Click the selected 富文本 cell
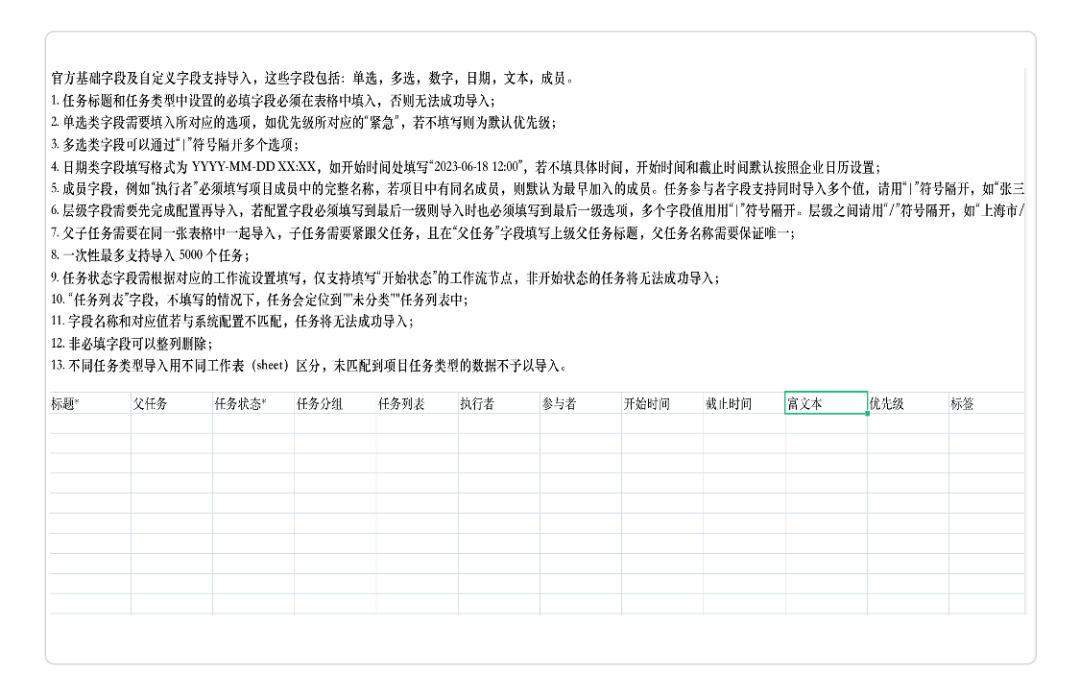The width and height of the screenshot is (1080, 697). (826, 404)
